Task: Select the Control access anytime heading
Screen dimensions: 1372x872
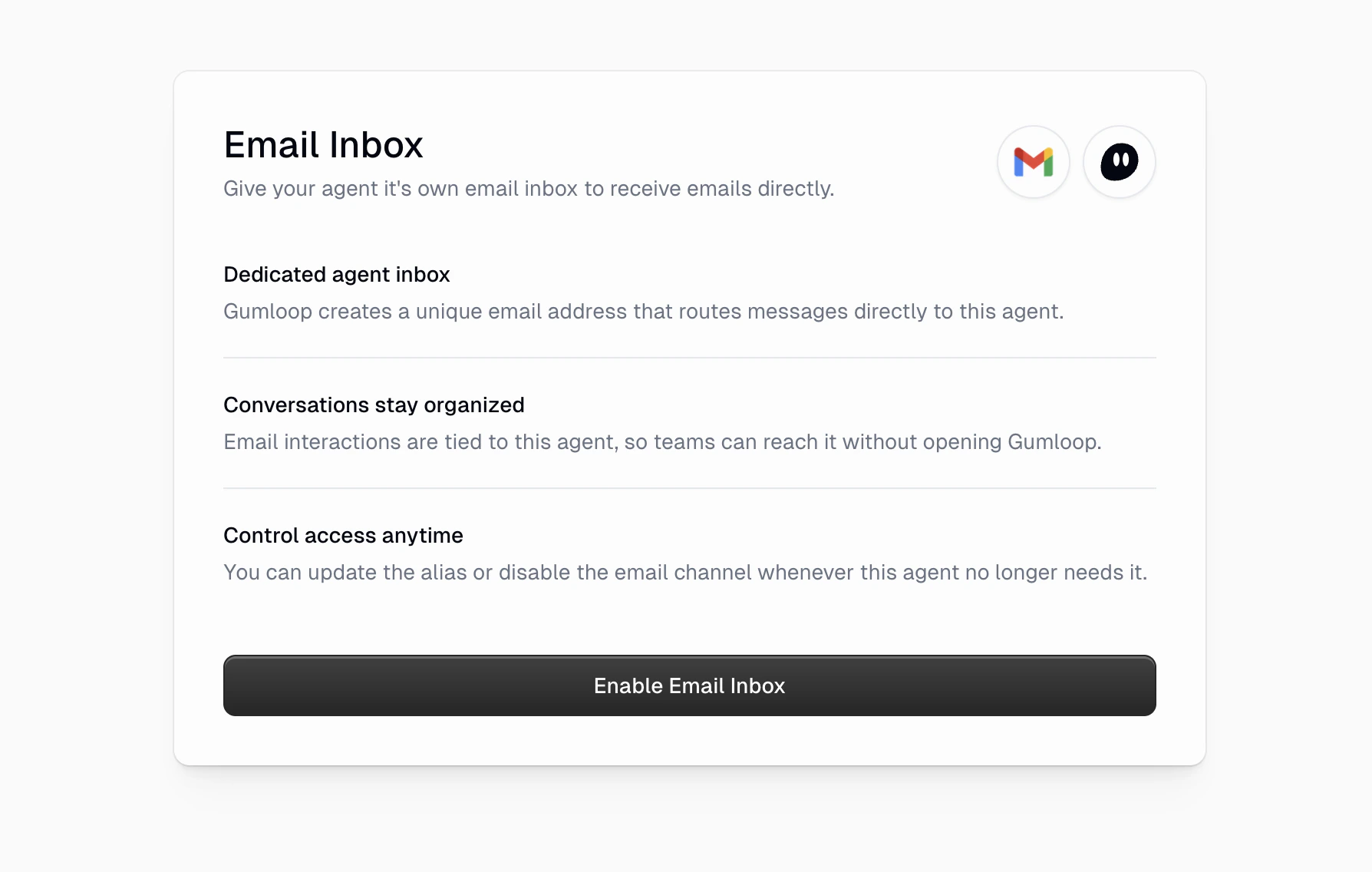Action: tap(343, 535)
